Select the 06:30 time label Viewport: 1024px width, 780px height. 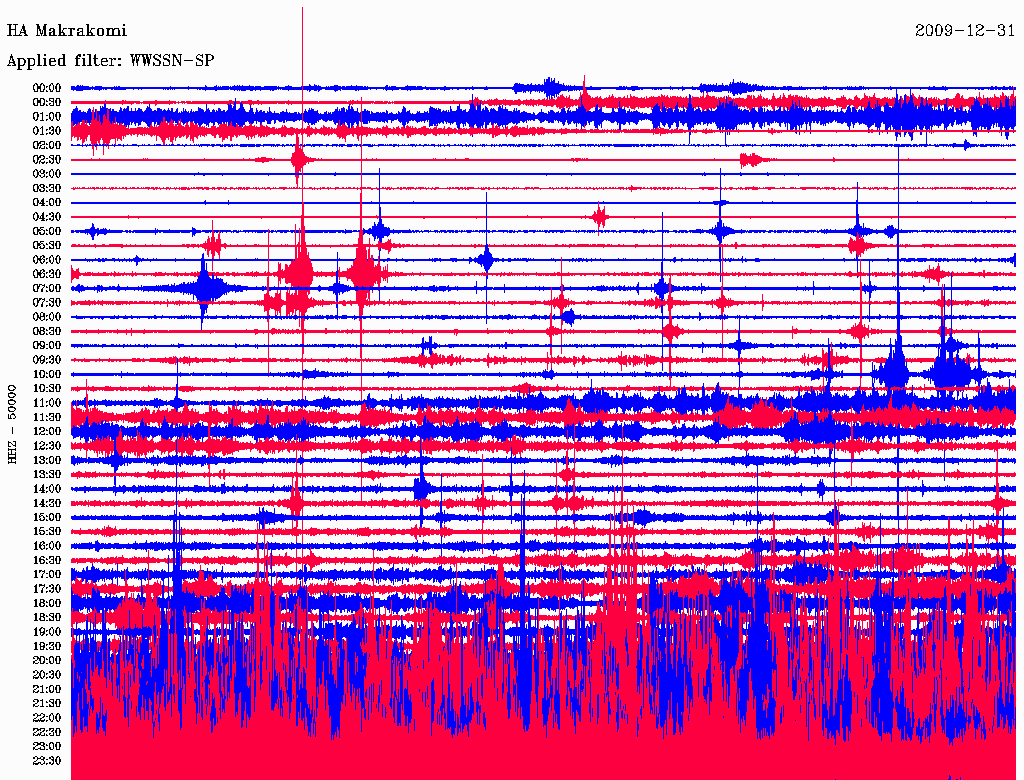47,274
